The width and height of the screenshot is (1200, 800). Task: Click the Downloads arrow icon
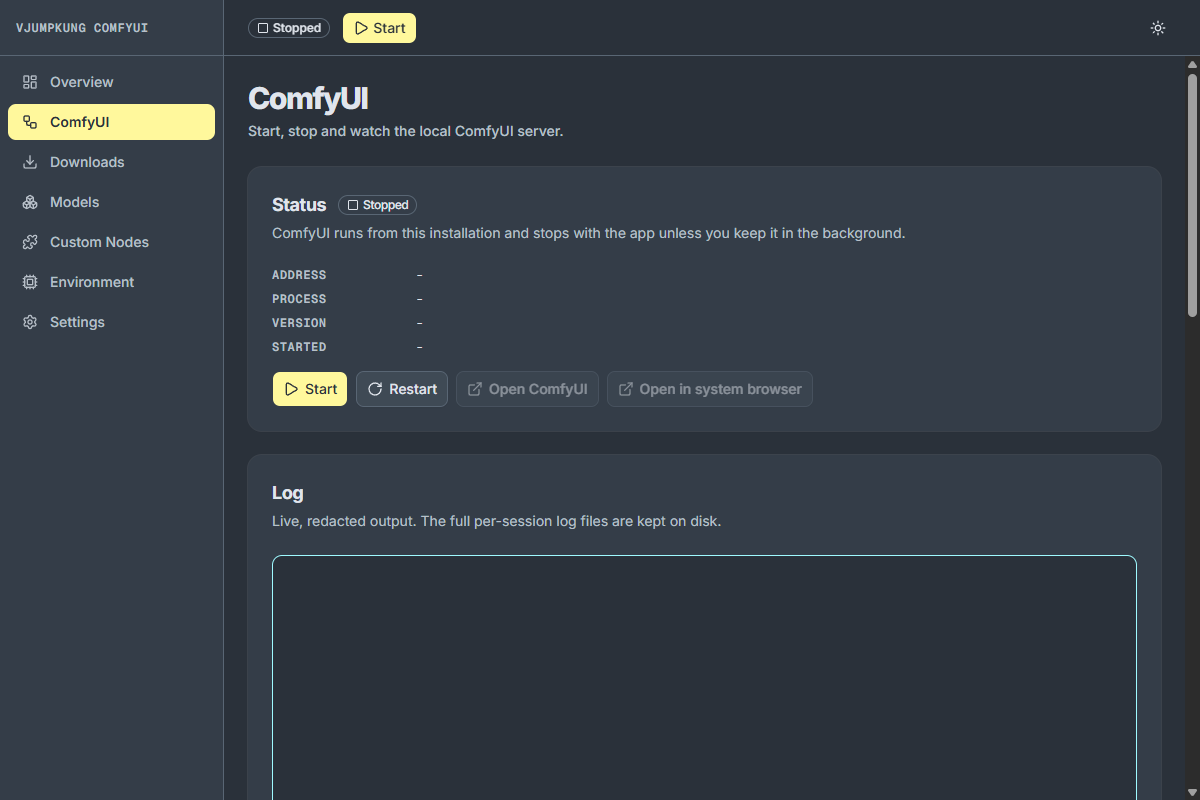(x=30, y=162)
